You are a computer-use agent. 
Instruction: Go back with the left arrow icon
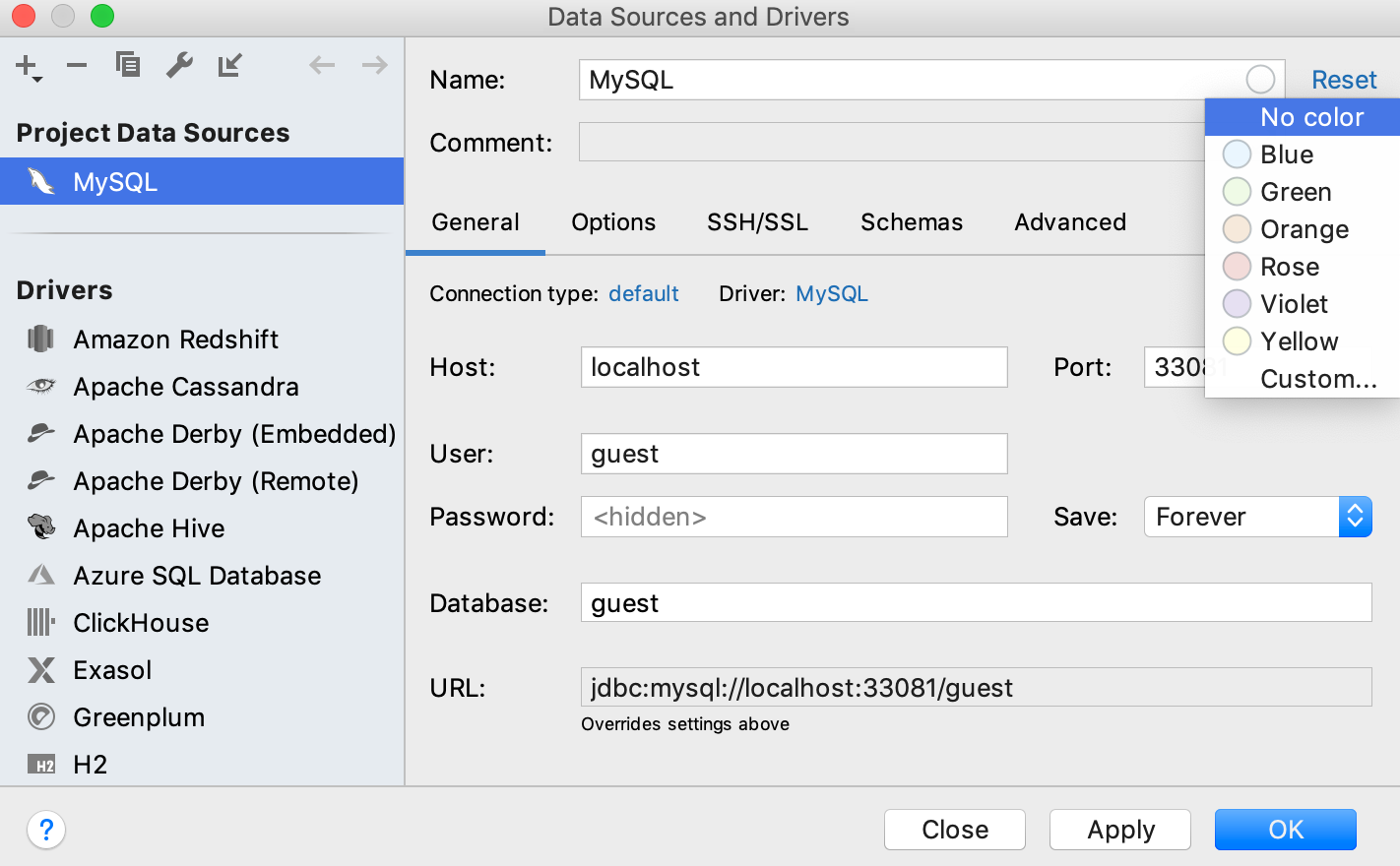322,66
